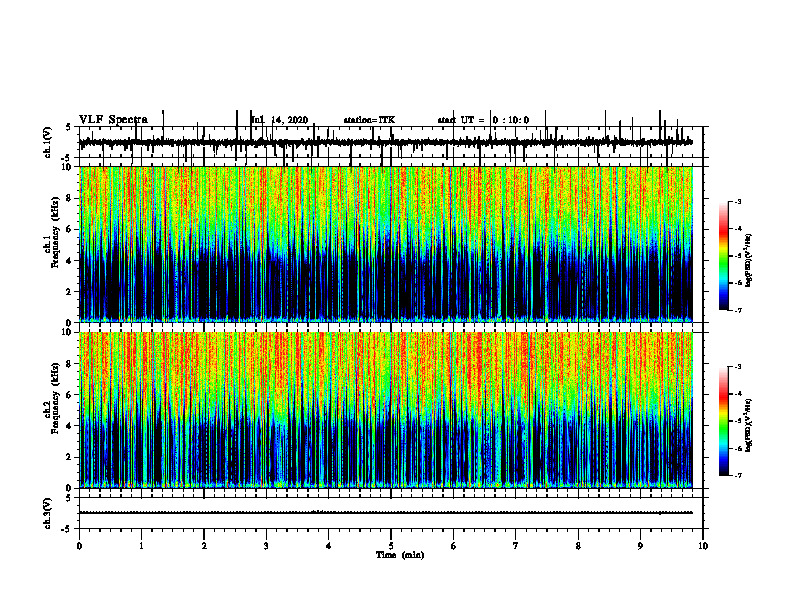Image resolution: width=792 pixels, height=612 pixels.
Task: Click the time axis tick label "7"
Action: pos(516,546)
